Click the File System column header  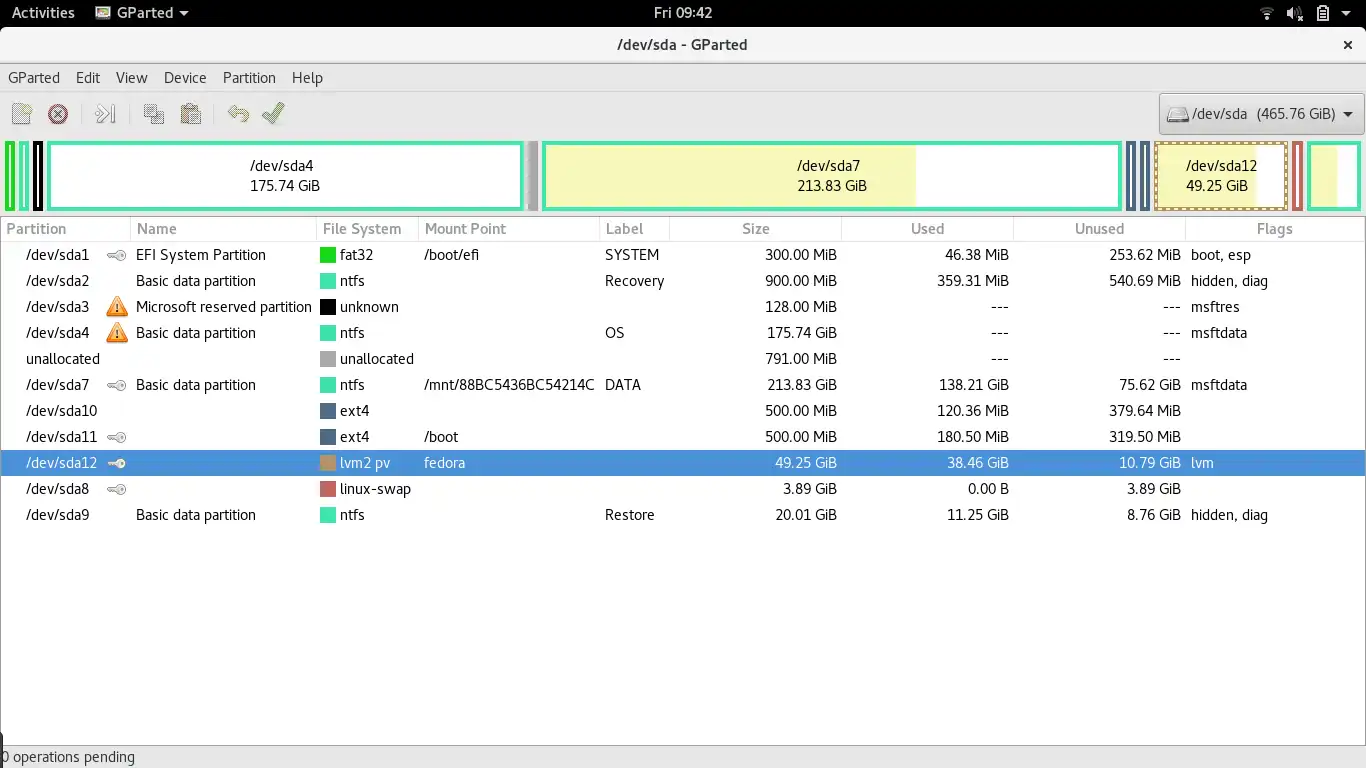[367, 229]
